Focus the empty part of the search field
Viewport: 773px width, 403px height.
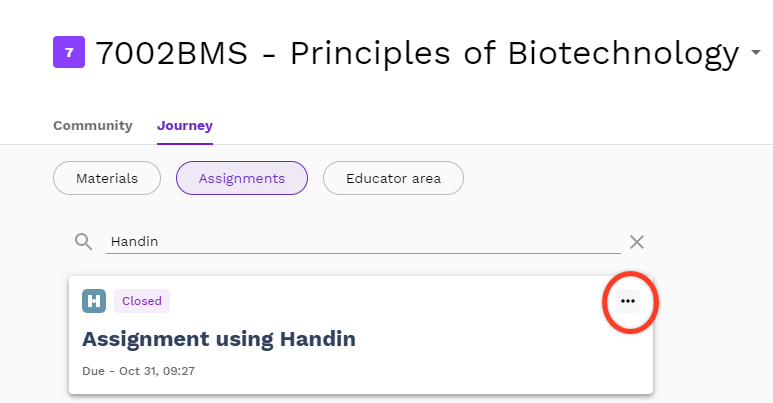point(389,241)
